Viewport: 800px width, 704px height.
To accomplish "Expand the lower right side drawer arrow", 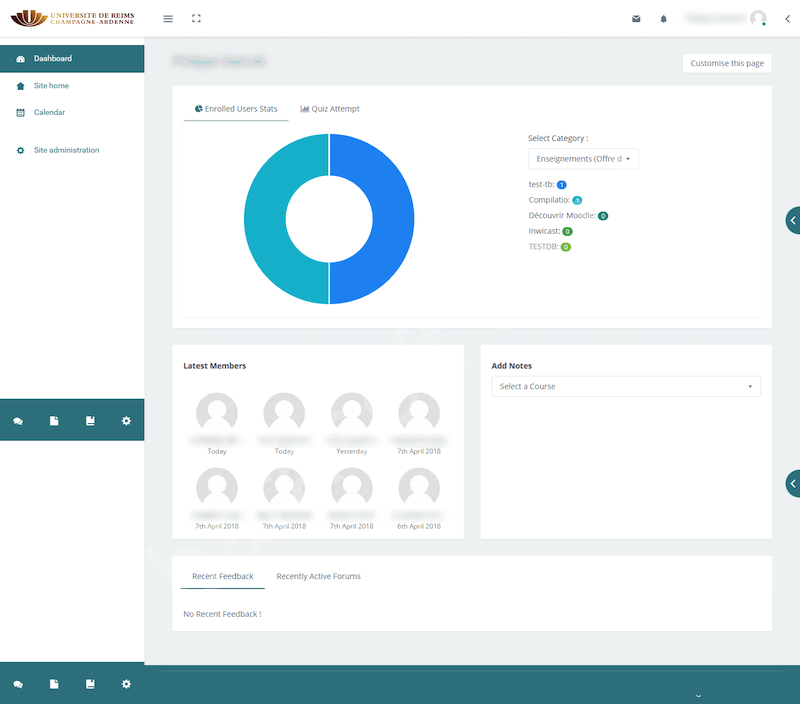I will click(793, 483).
